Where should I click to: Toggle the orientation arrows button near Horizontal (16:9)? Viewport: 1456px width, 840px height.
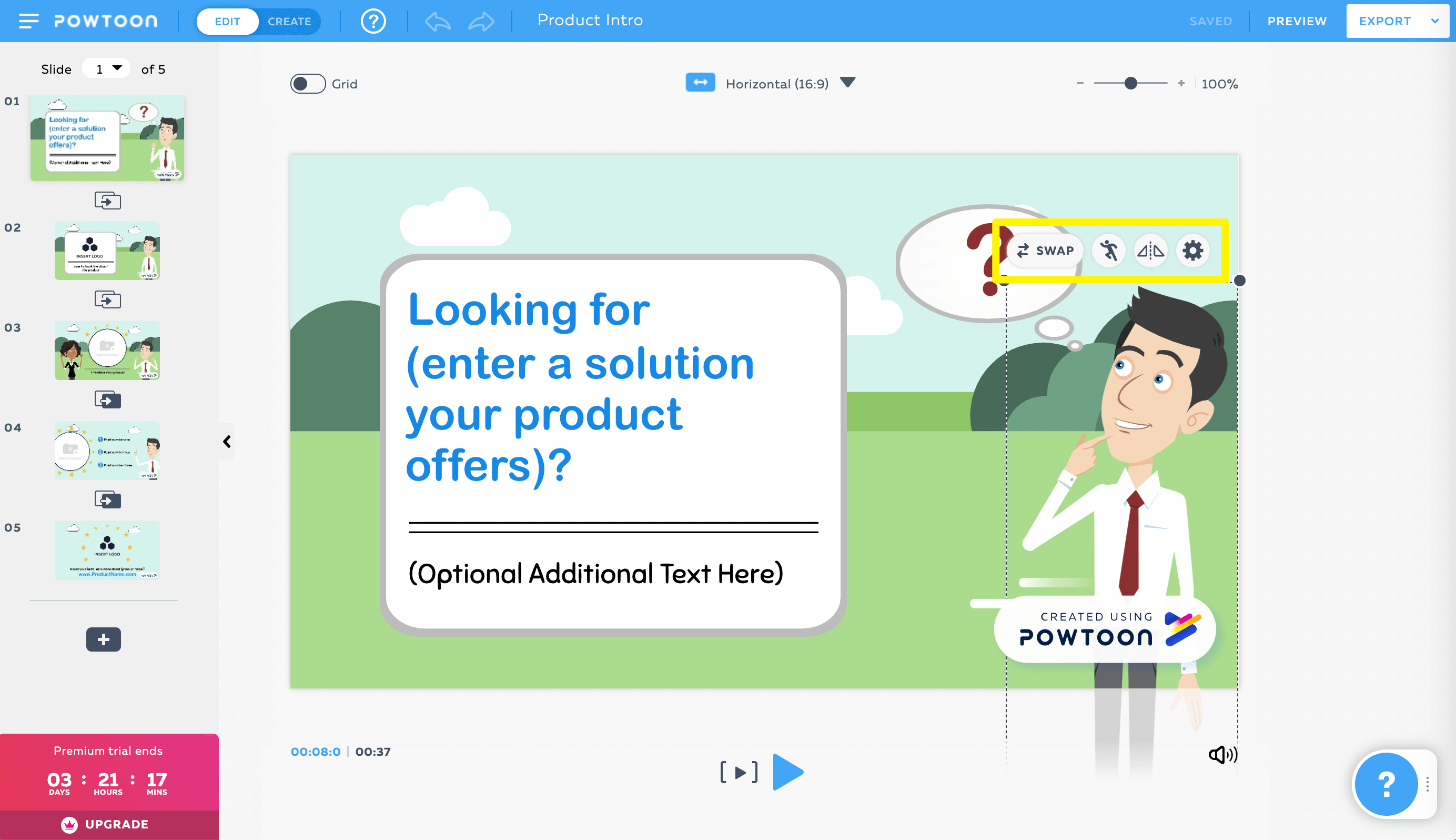pyautogui.click(x=700, y=83)
